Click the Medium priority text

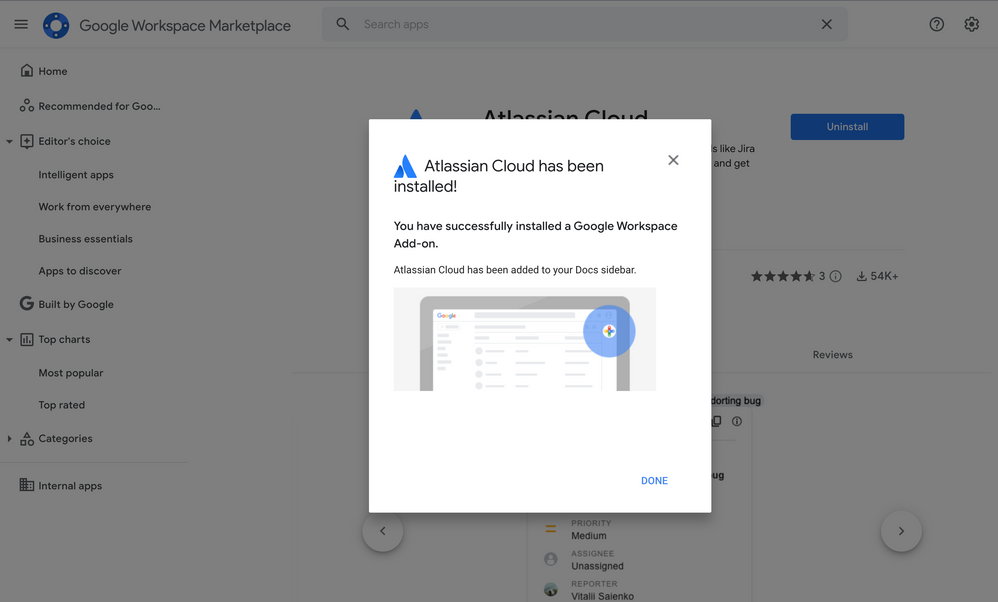click(589, 536)
